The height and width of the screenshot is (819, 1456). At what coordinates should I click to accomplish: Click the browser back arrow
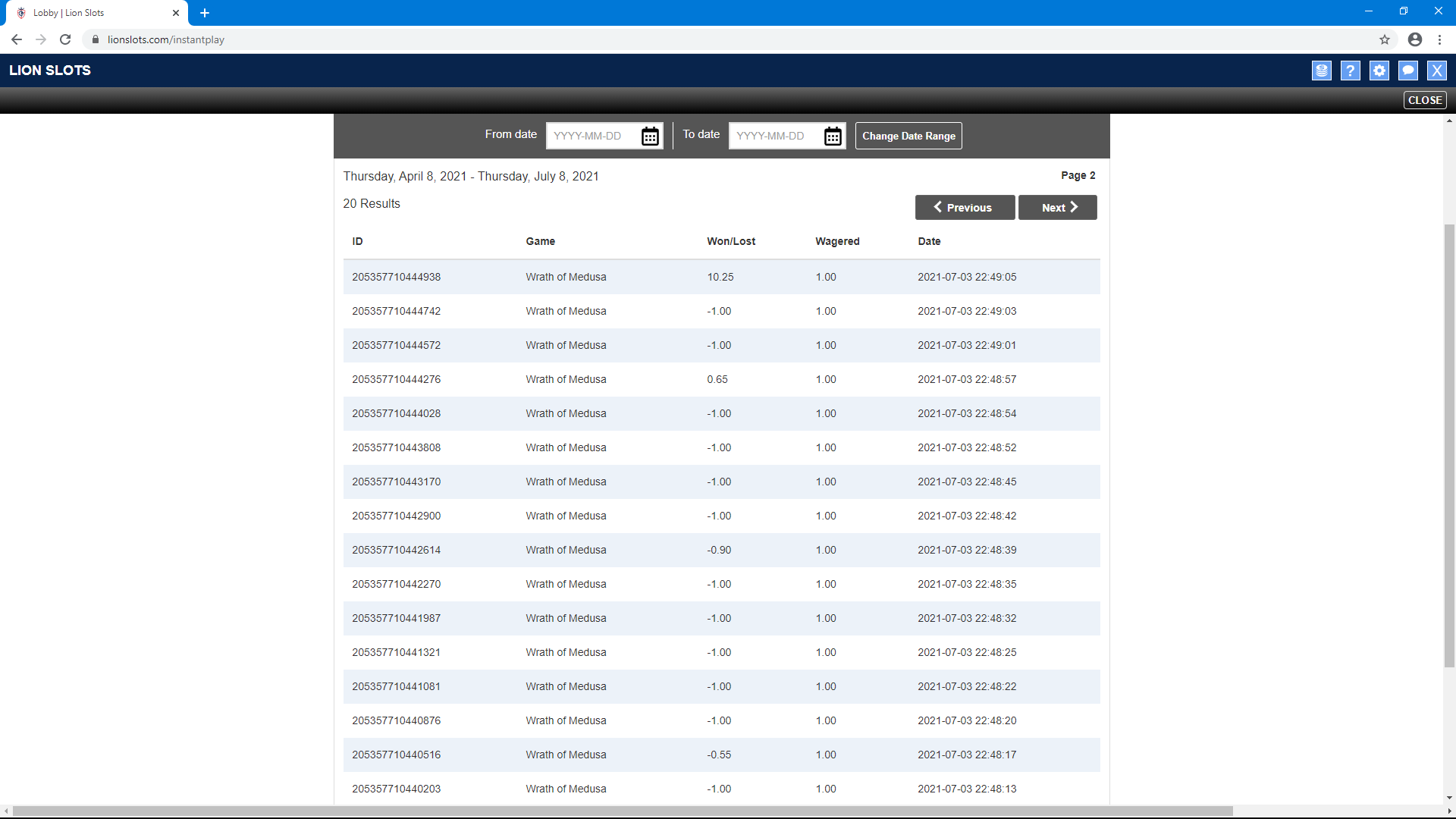[x=16, y=39]
